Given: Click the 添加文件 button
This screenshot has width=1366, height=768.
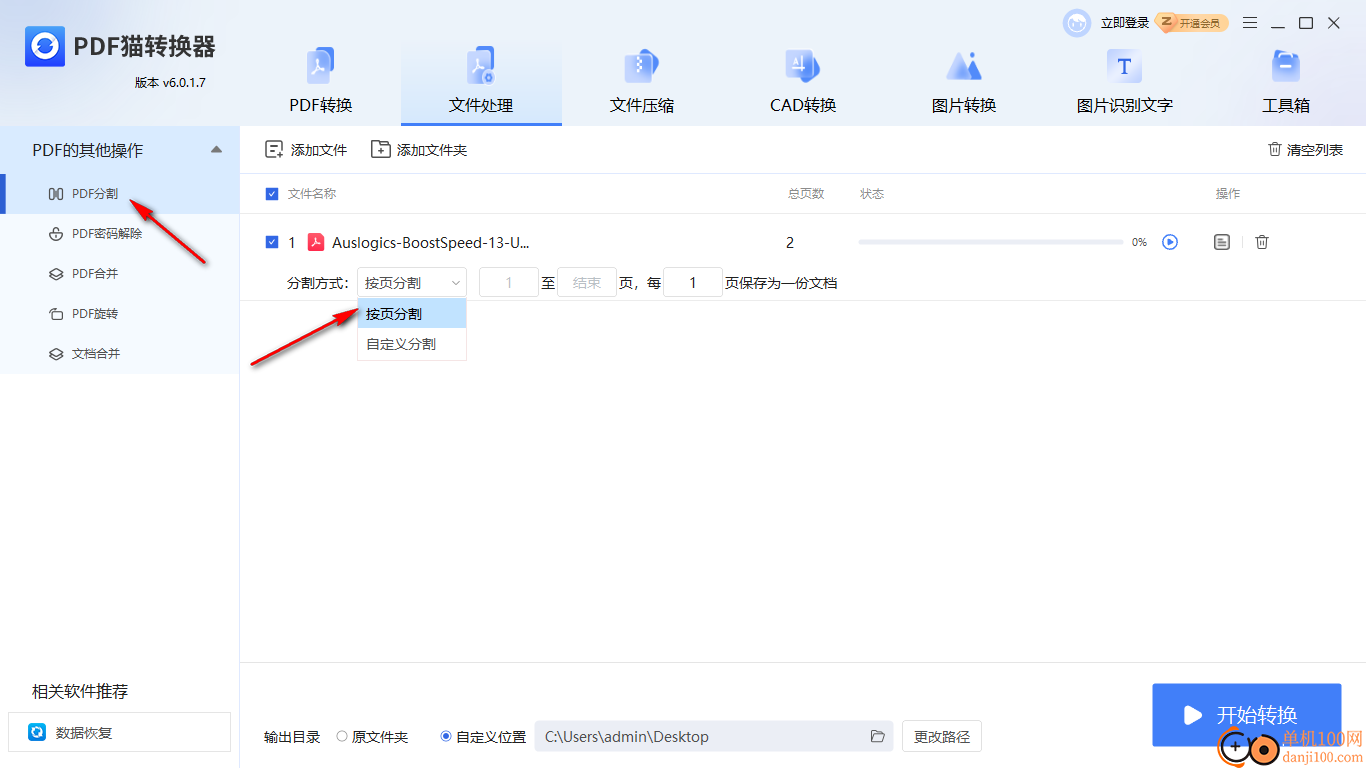Looking at the screenshot, I should tap(306, 150).
